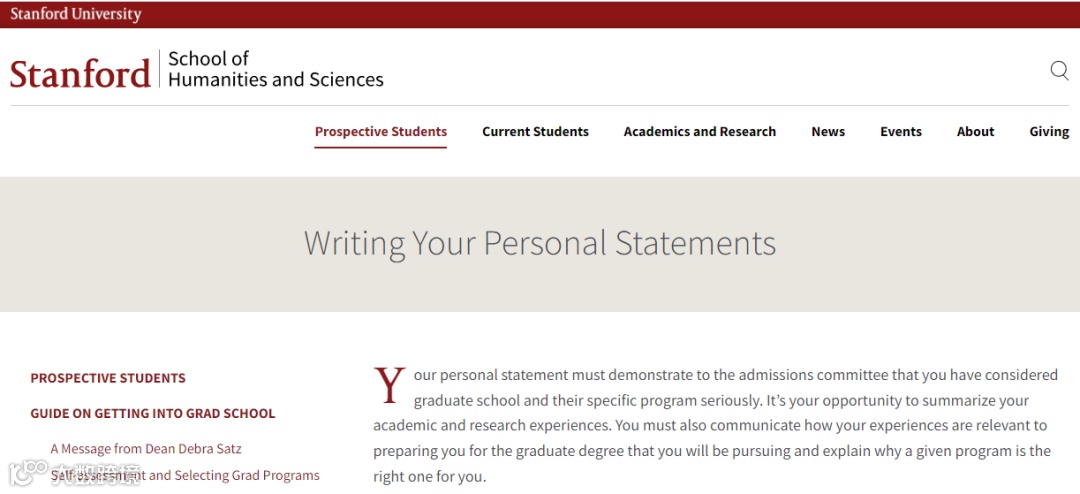The height and width of the screenshot is (494, 1080).
Task: Go to the Events page
Action: pyautogui.click(x=901, y=132)
